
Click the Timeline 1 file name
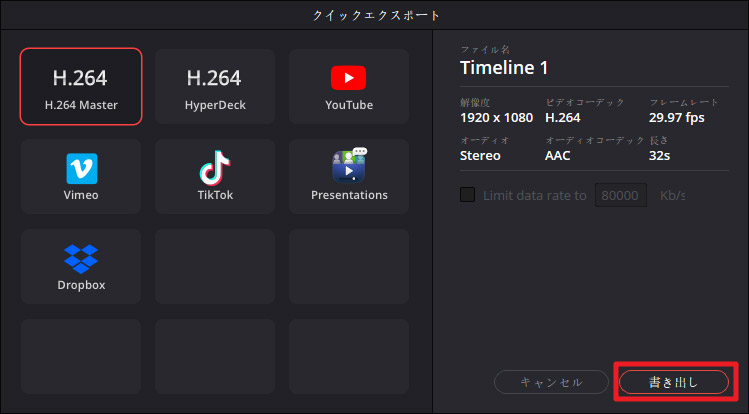pyautogui.click(x=503, y=68)
